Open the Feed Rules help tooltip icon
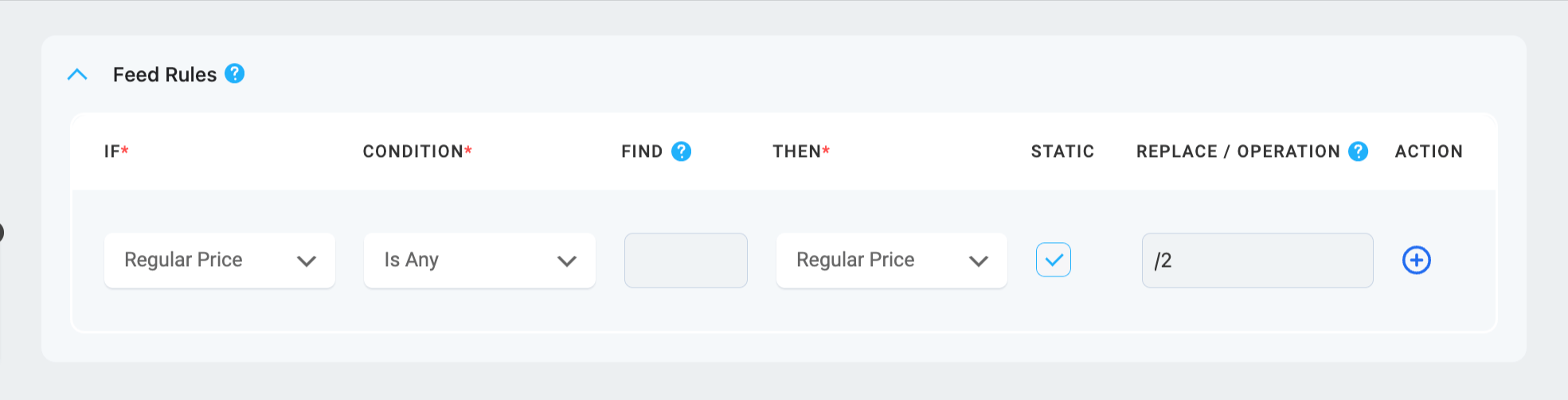Image resolution: width=1568 pixels, height=400 pixels. [x=234, y=73]
